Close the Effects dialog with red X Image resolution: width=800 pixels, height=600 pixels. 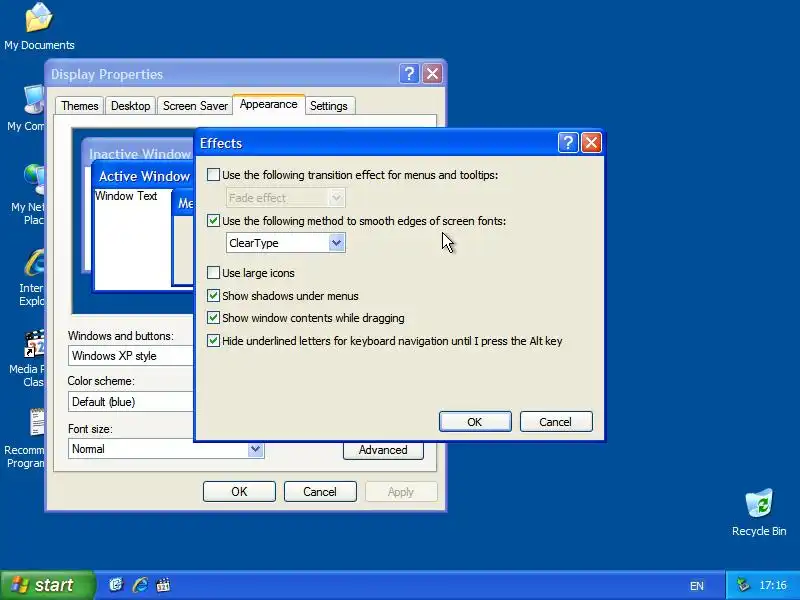591,142
